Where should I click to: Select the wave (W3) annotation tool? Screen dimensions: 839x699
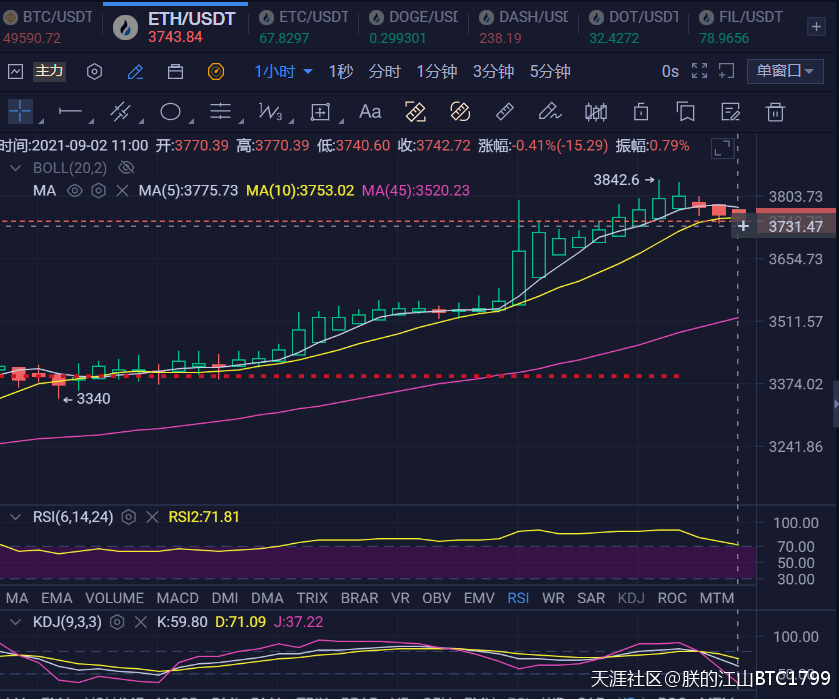[272, 112]
